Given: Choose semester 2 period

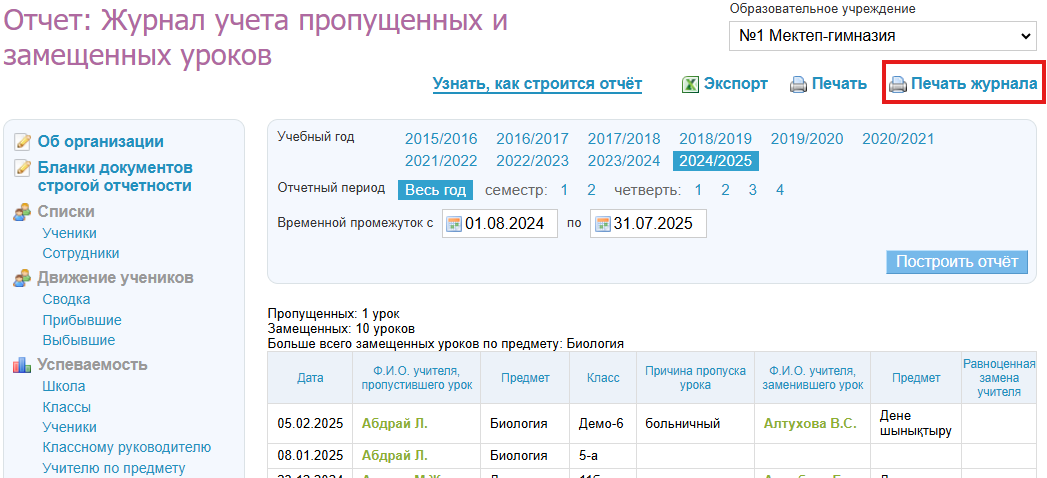Looking at the screenshot, I should point(591,190).
